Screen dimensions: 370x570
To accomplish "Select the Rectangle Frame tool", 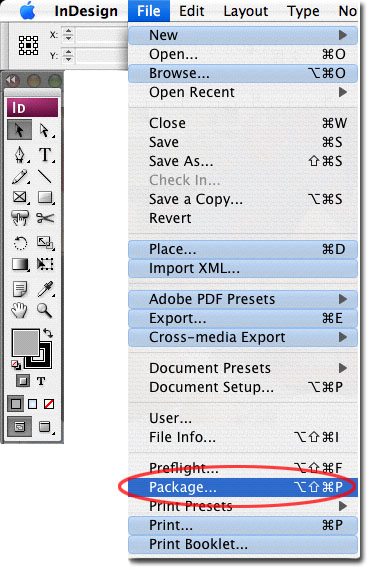I will point(20,197).
